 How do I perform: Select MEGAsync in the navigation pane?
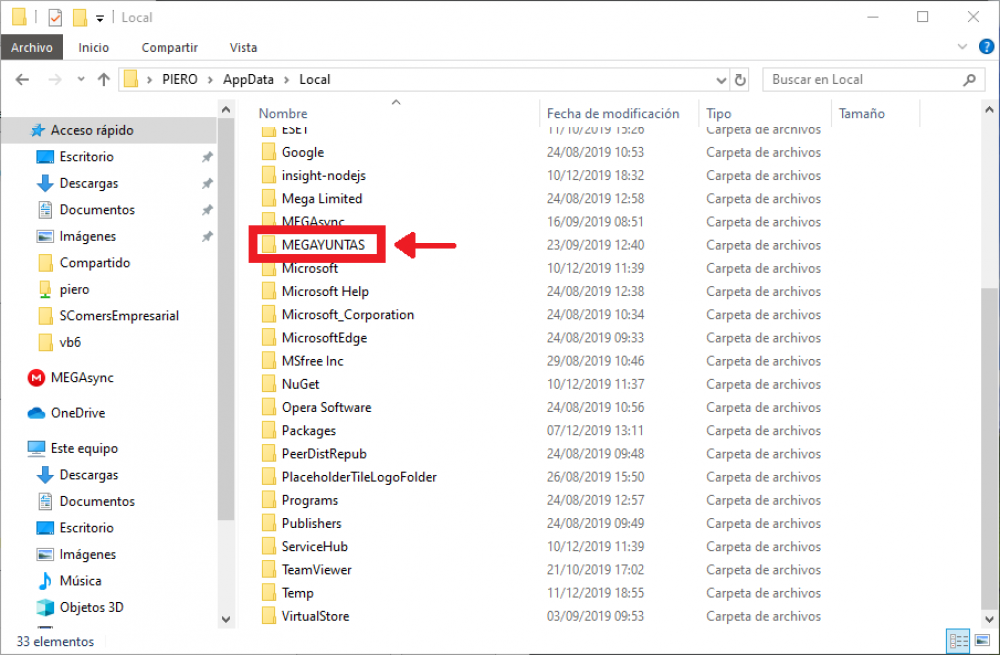[x=82, y=378]
